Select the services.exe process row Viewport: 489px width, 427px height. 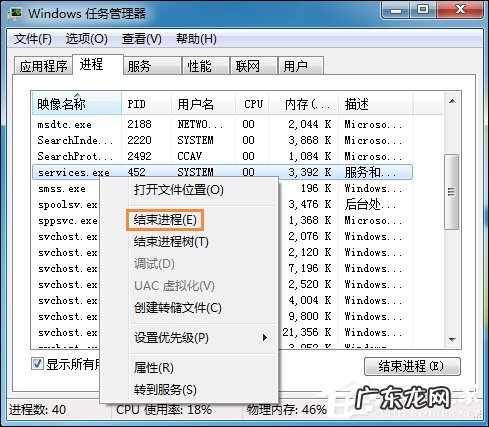[222, 172]
